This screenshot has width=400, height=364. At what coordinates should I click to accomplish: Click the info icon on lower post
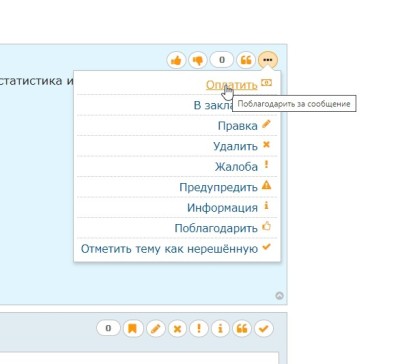pos(220,329)
